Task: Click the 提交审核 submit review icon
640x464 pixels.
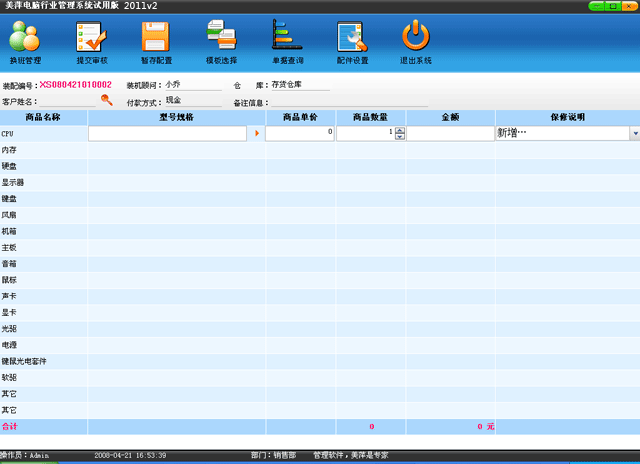Action: click(x=91, y=40)
